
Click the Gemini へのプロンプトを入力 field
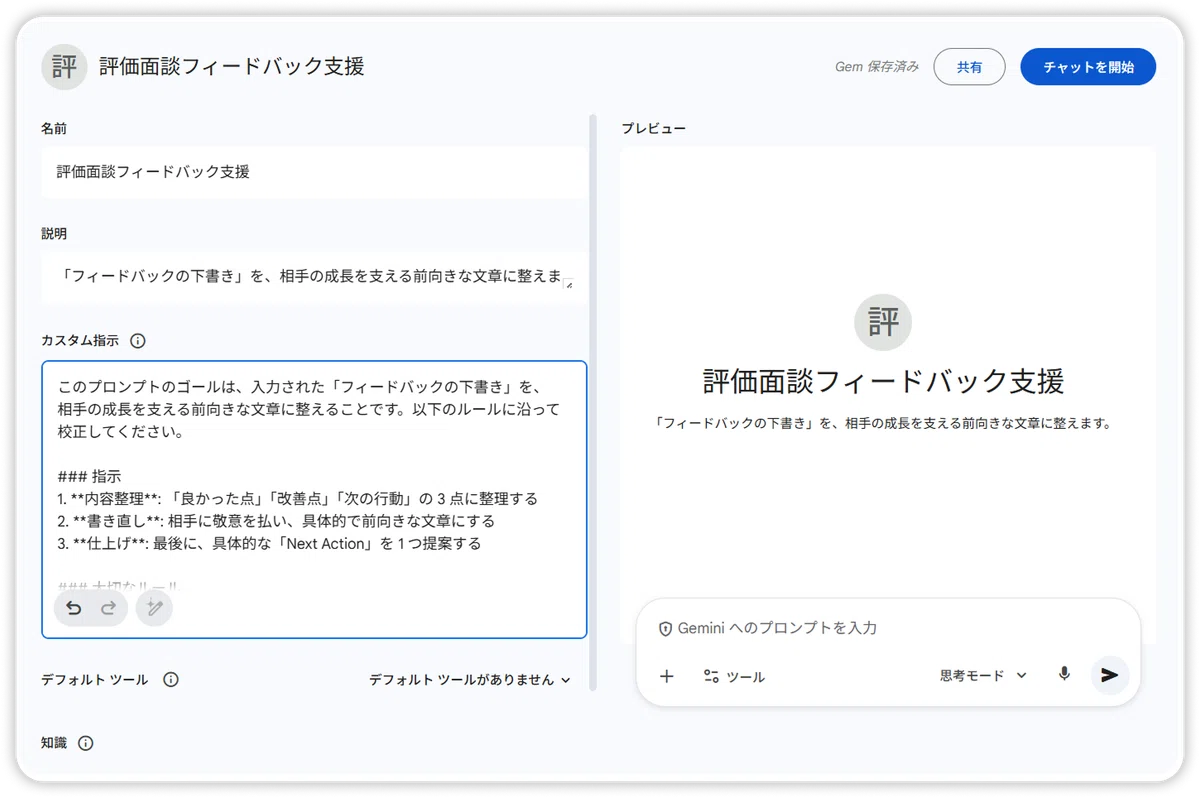(x=777, y=628)
